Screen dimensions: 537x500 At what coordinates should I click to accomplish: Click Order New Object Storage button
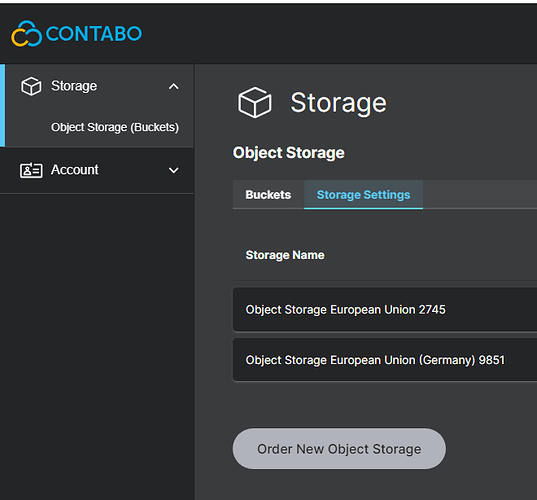click(339, 449)
